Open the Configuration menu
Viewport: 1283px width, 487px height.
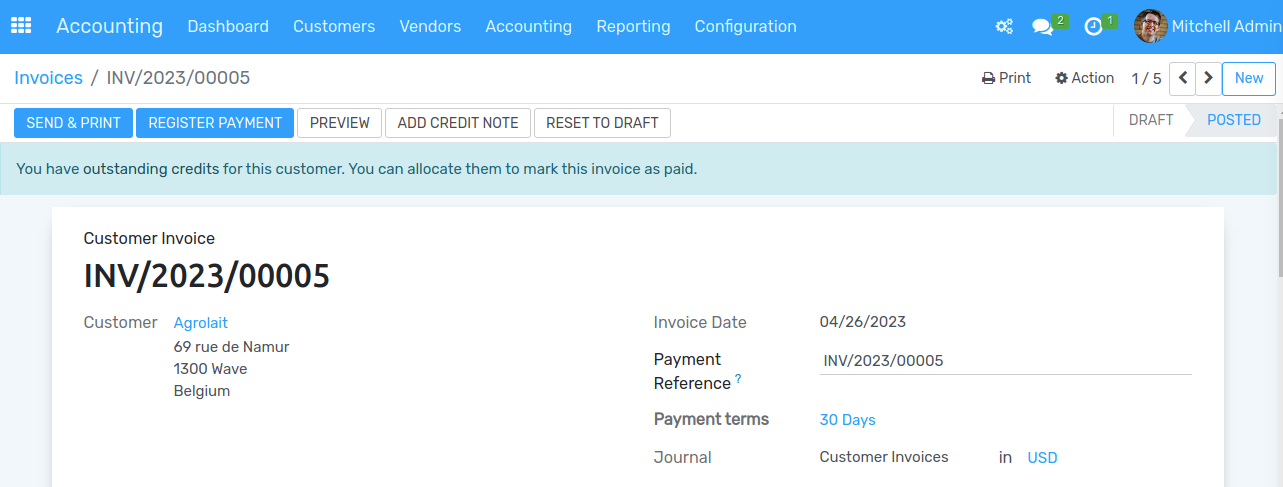pyautogui.click(x=745, y=26)
